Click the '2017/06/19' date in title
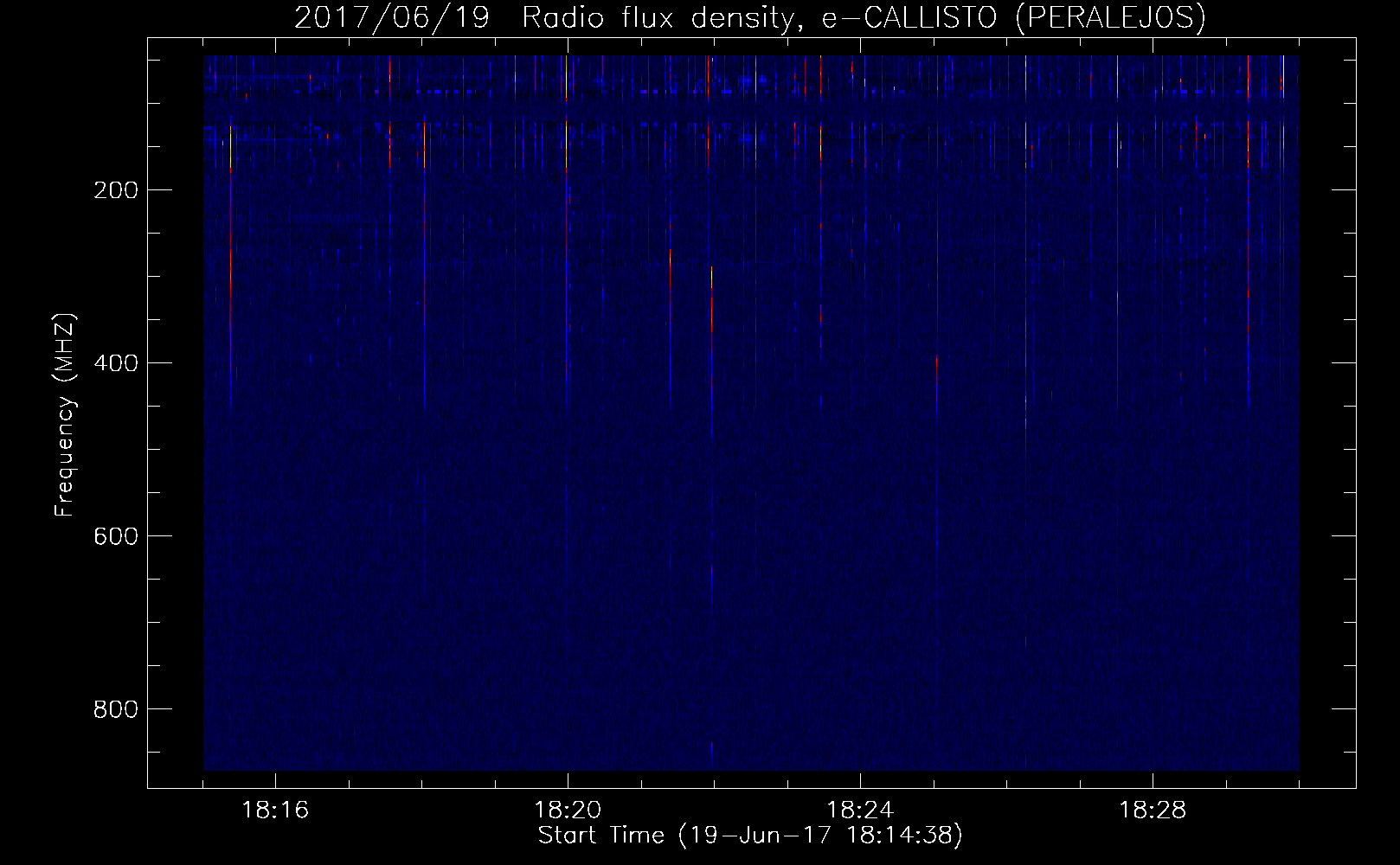 click(394, 17)
